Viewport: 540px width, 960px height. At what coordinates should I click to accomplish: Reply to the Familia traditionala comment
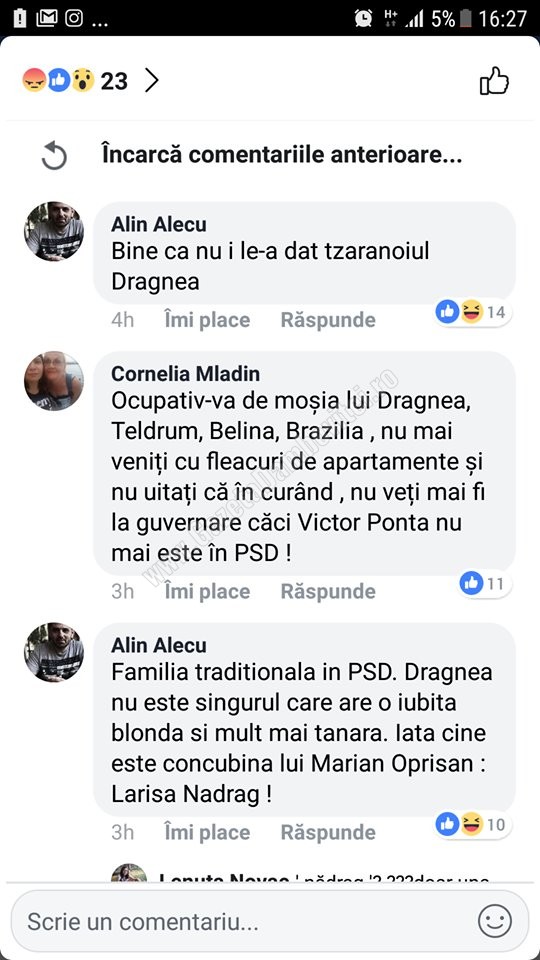[x=328, y=833]
